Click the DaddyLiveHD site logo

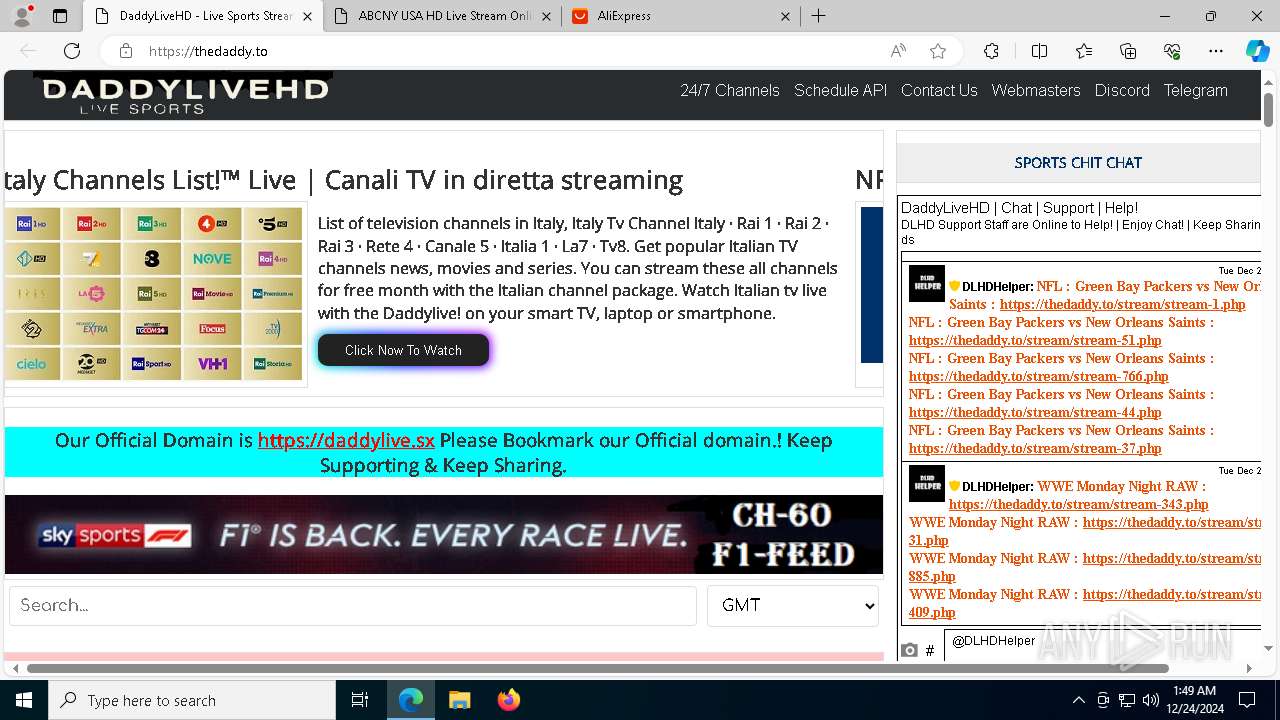coord(184,95)
